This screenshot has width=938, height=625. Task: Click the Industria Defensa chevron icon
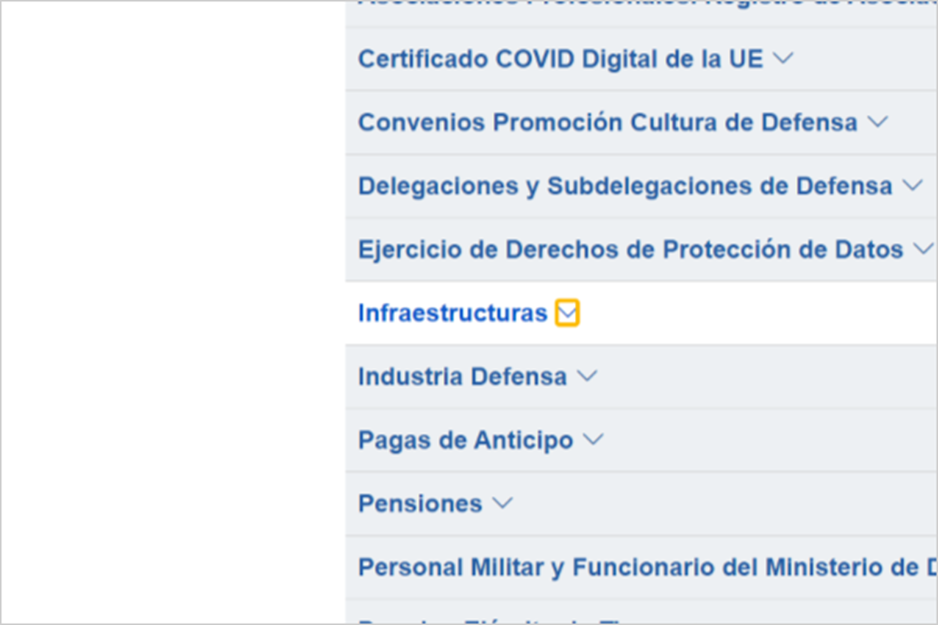coord(587,376)
